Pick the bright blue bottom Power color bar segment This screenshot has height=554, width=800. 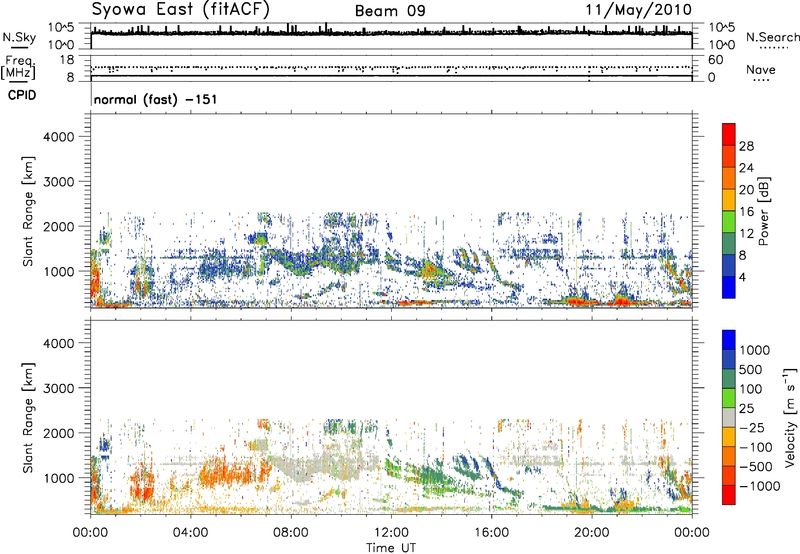click(729, 288)
